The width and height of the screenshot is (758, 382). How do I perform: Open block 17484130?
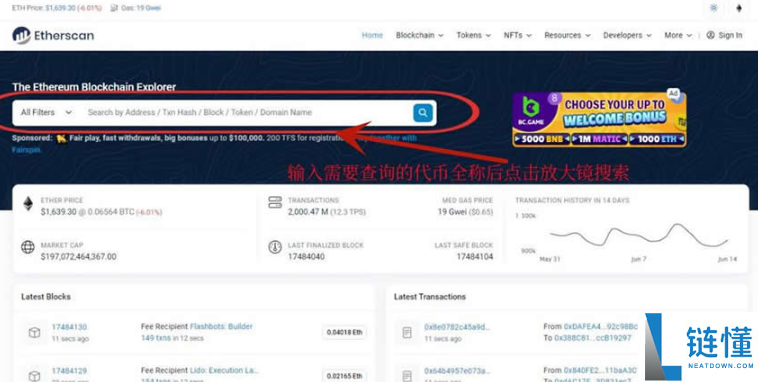[69, 327]
